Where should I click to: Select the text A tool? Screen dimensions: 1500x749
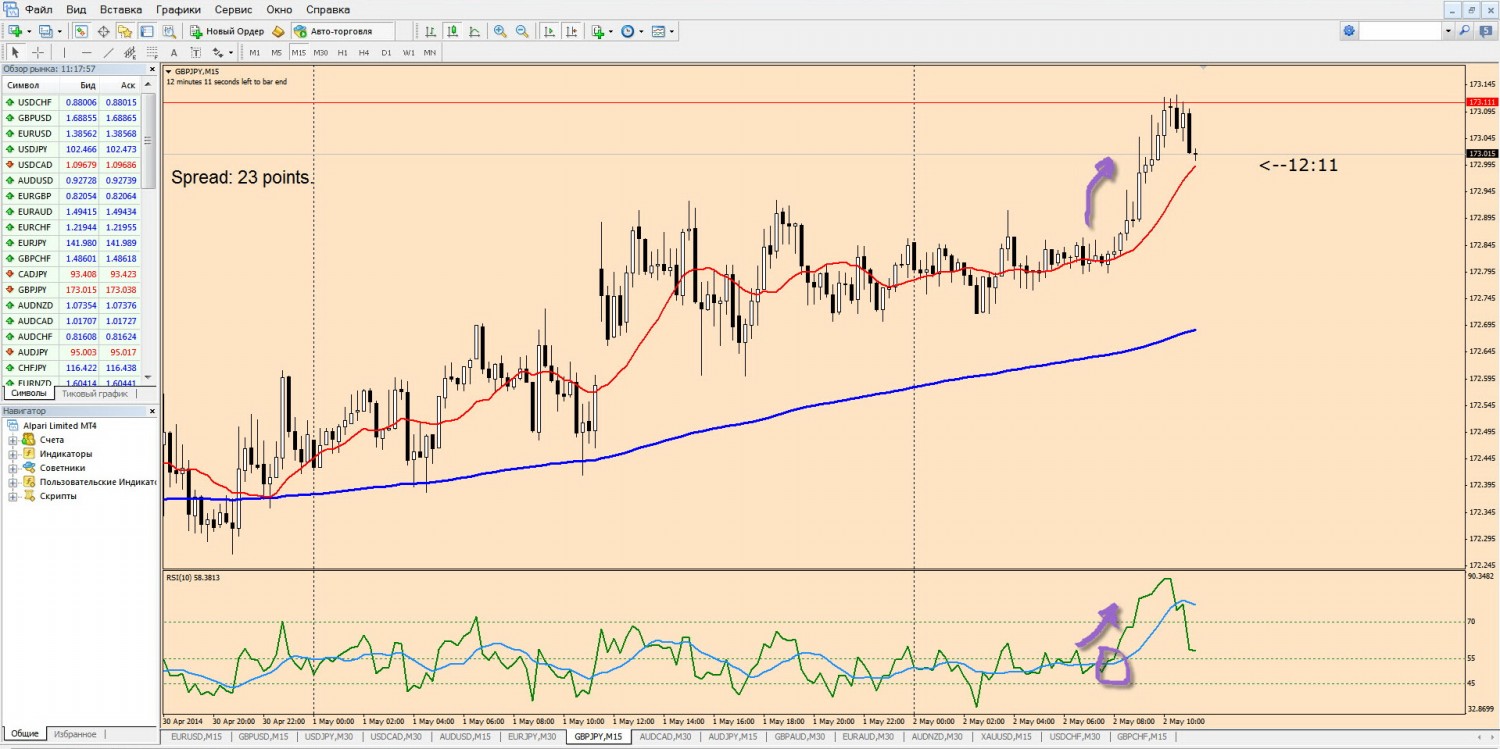pos(174,52)
